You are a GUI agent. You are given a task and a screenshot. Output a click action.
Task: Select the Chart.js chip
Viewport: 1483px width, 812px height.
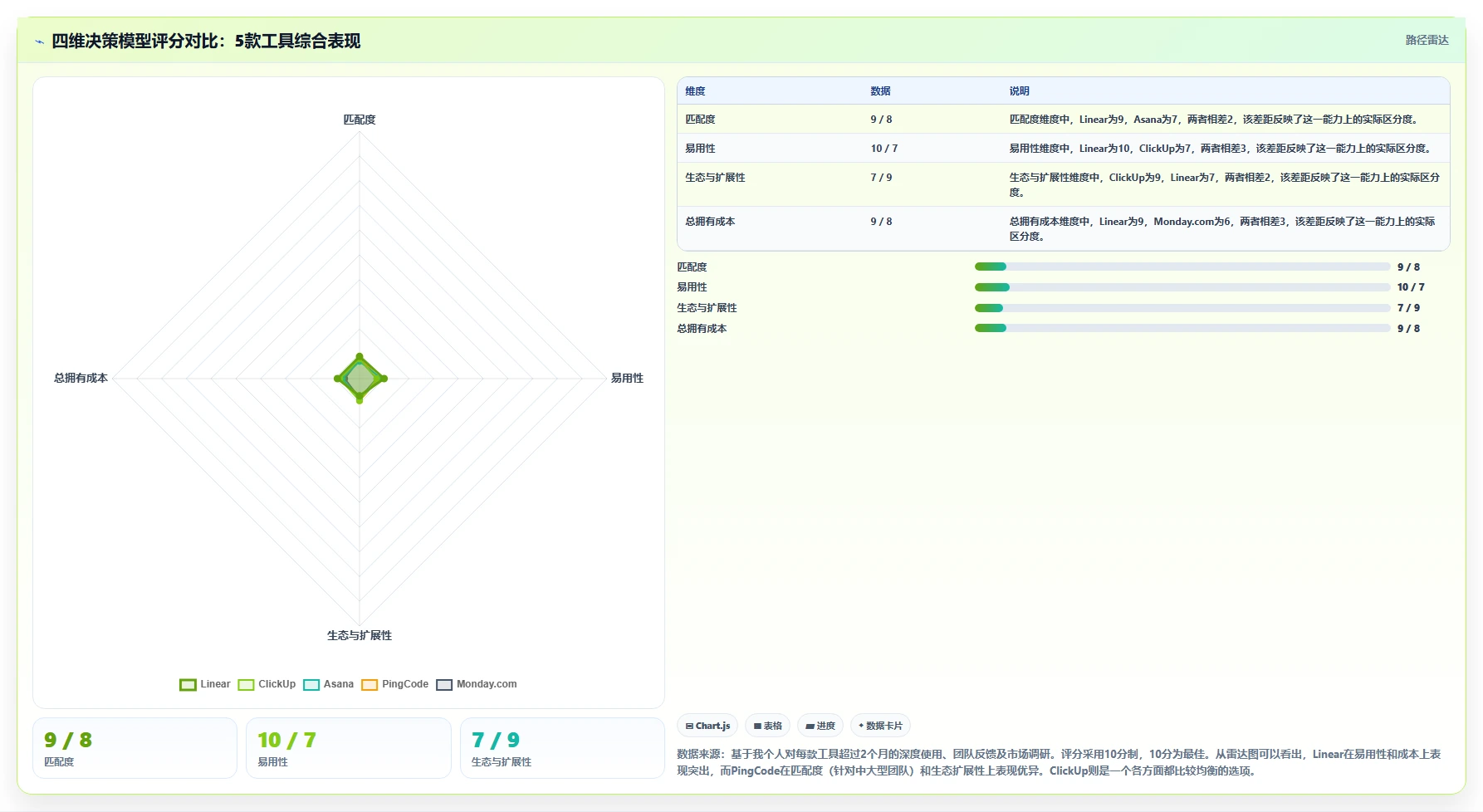click(x=707, y=726)
